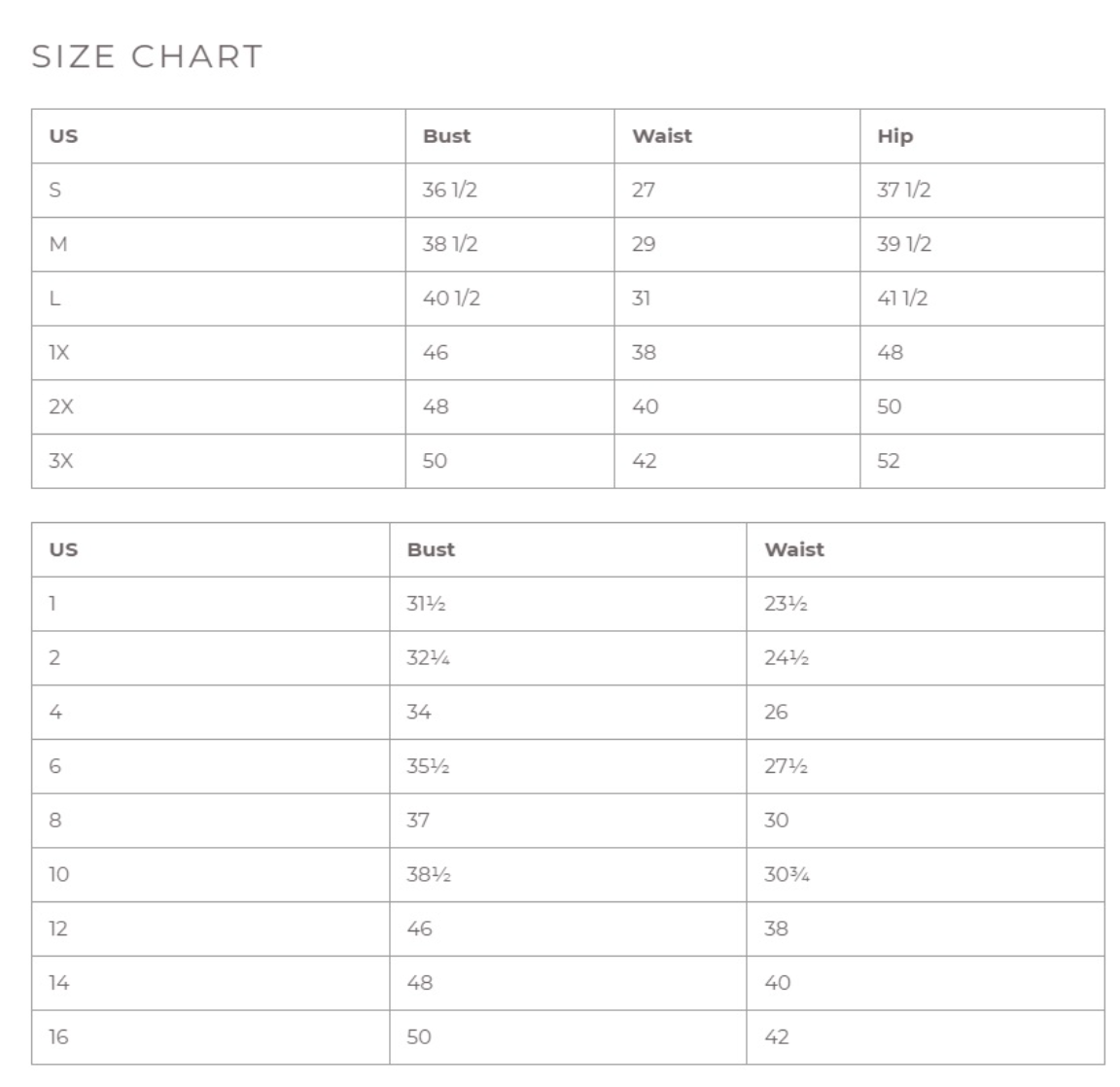
Task: Select the 41 1/2 hip measurement
Action: [902, 298]
